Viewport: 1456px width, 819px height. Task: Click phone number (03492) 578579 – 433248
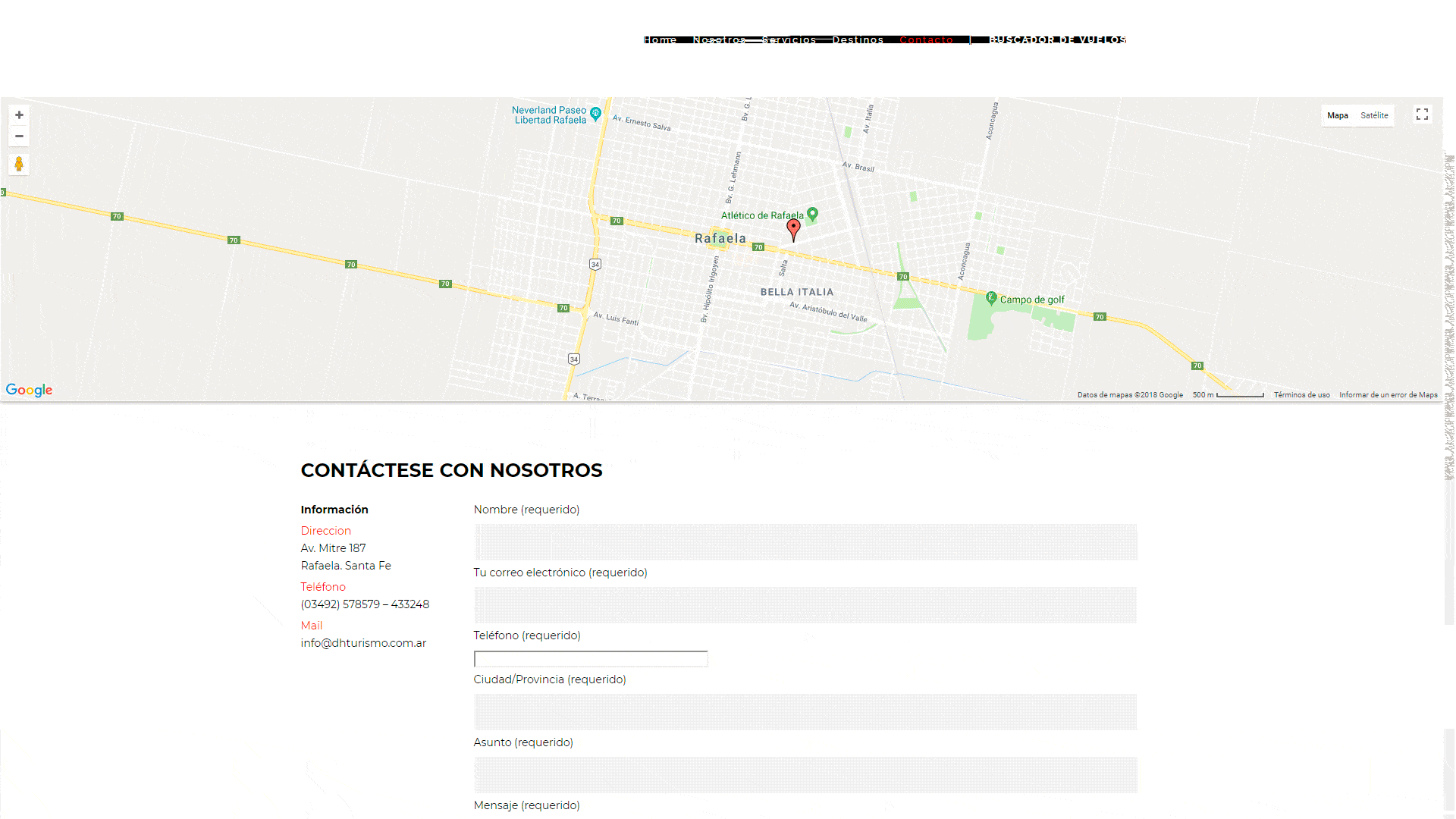click(365, 604)
